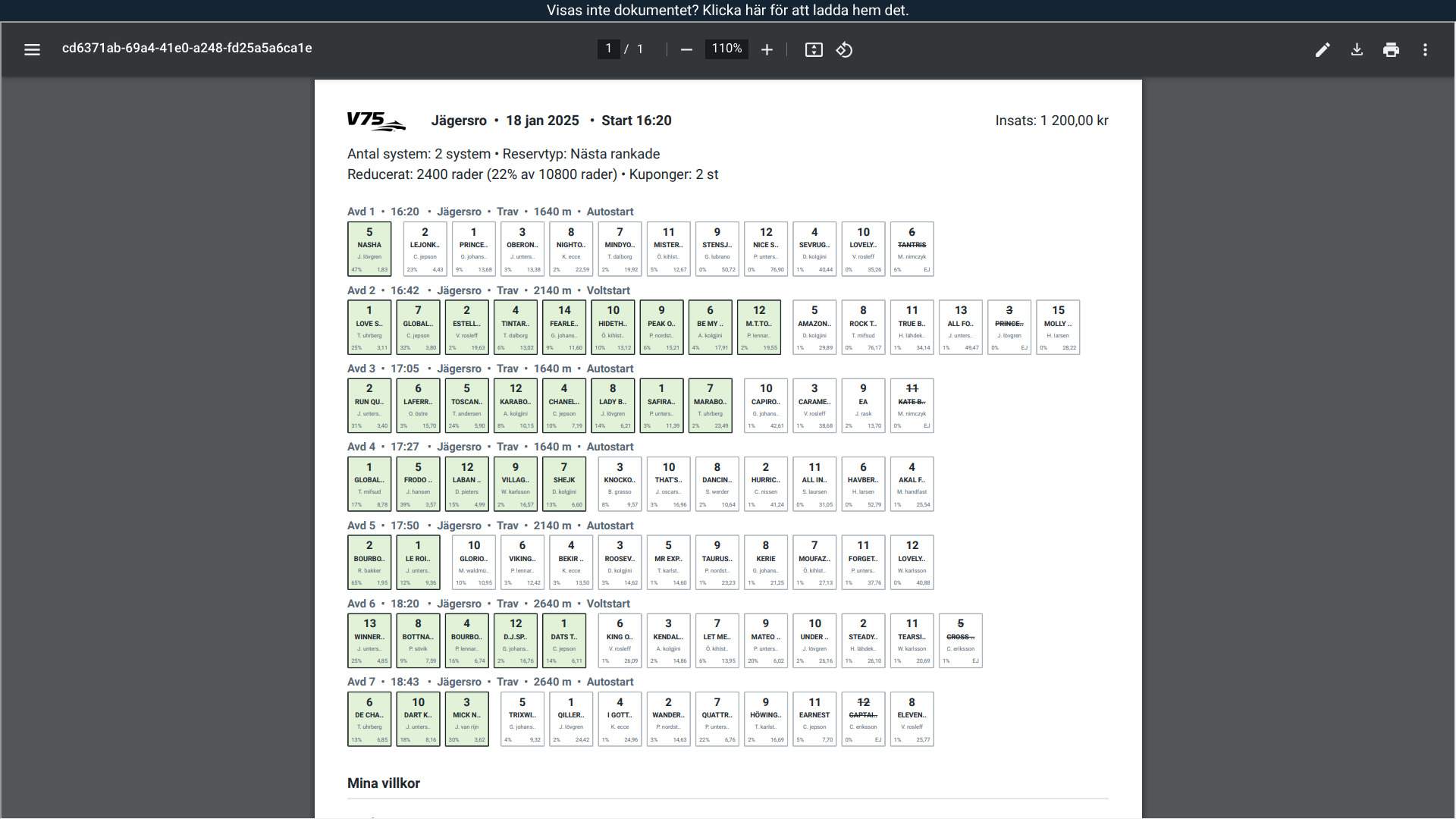Open the sidebar hamburger menu
Screen dimensions: 1456x819
point(32,49)
